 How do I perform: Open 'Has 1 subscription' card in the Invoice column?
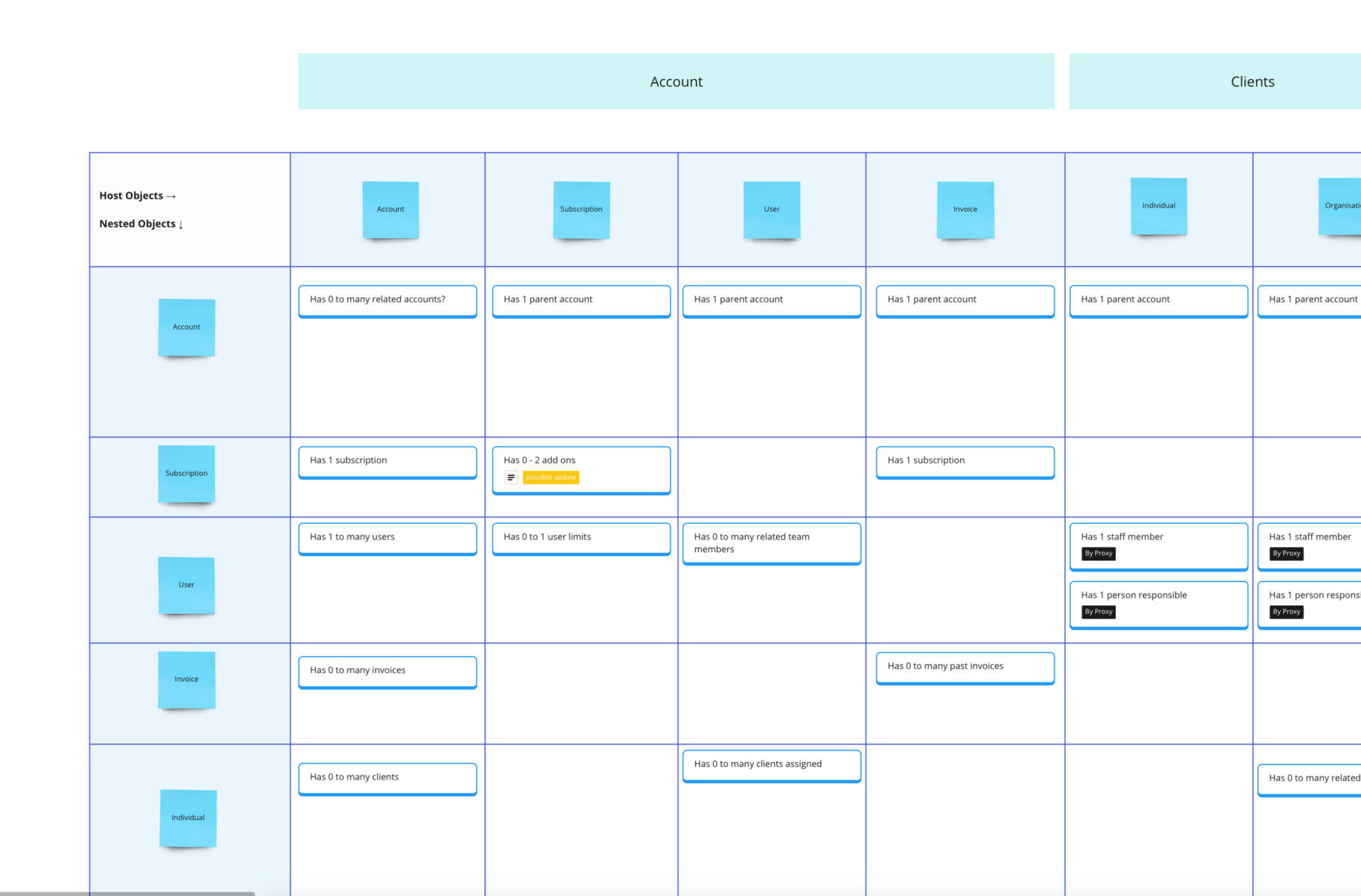coord(965,461)
